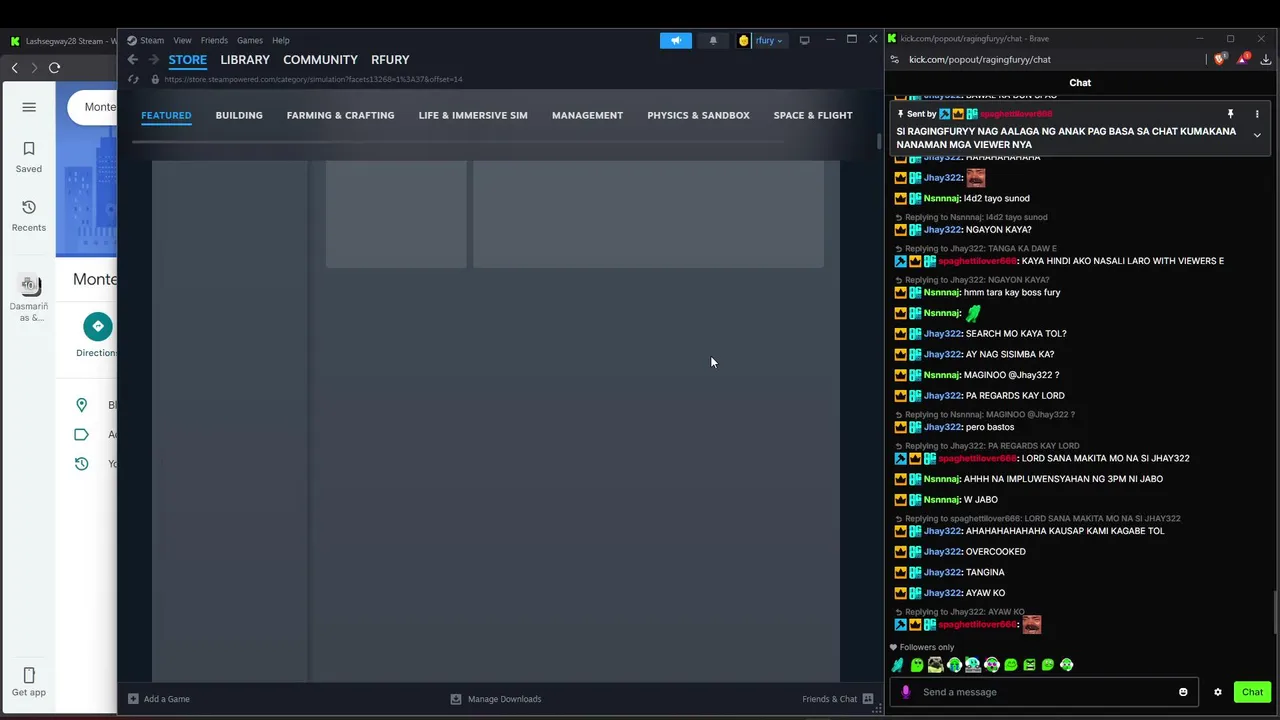1280x720 pixels.
Task: Click the Kick chat scrollbar
Action: [x=1275, y=612]
